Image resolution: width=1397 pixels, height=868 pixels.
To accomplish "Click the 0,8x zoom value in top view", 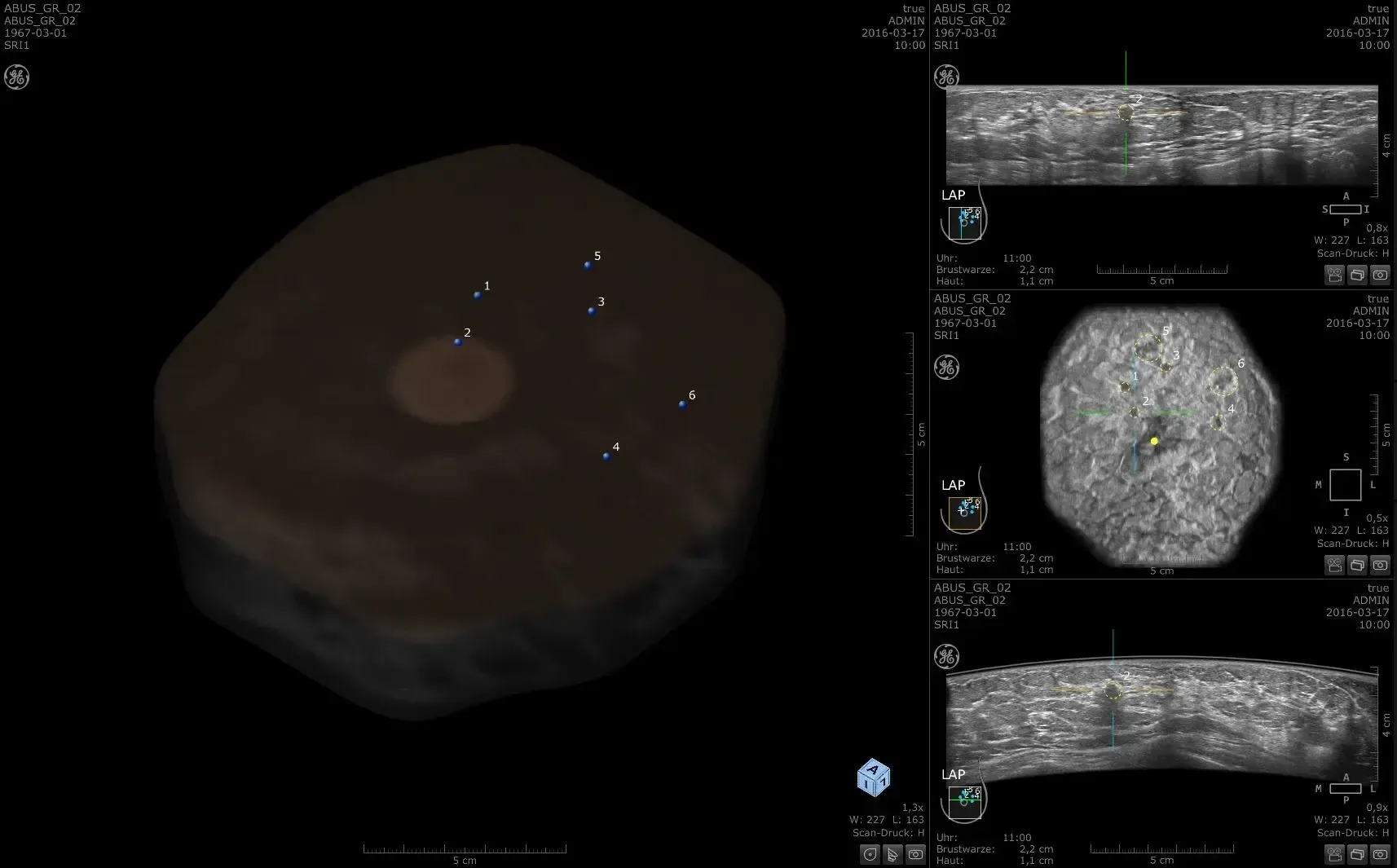I will (x=1377, y=228).
